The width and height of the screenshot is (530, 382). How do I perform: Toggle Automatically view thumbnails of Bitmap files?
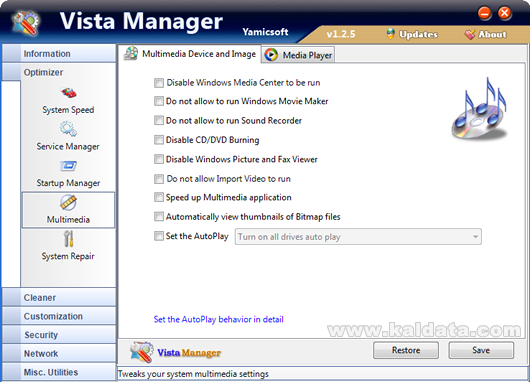tap(159, 217)
